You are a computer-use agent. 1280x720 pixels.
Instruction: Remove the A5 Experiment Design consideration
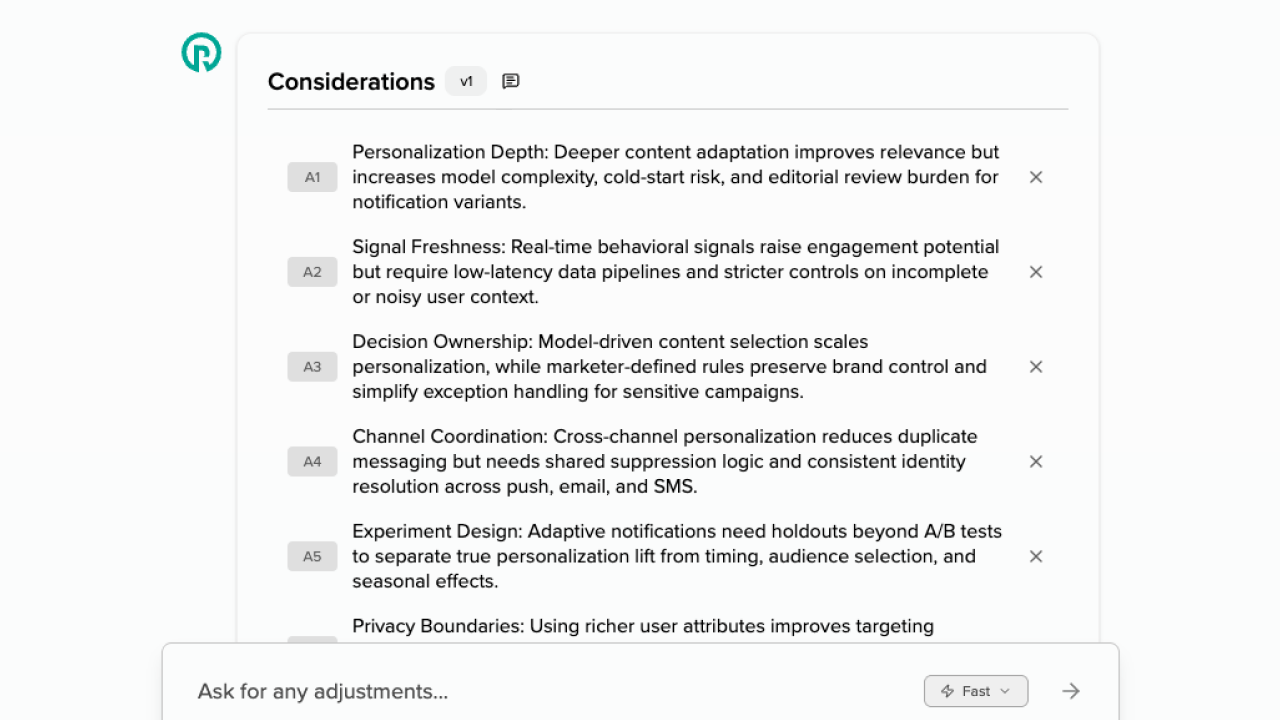coord(1036,557)
